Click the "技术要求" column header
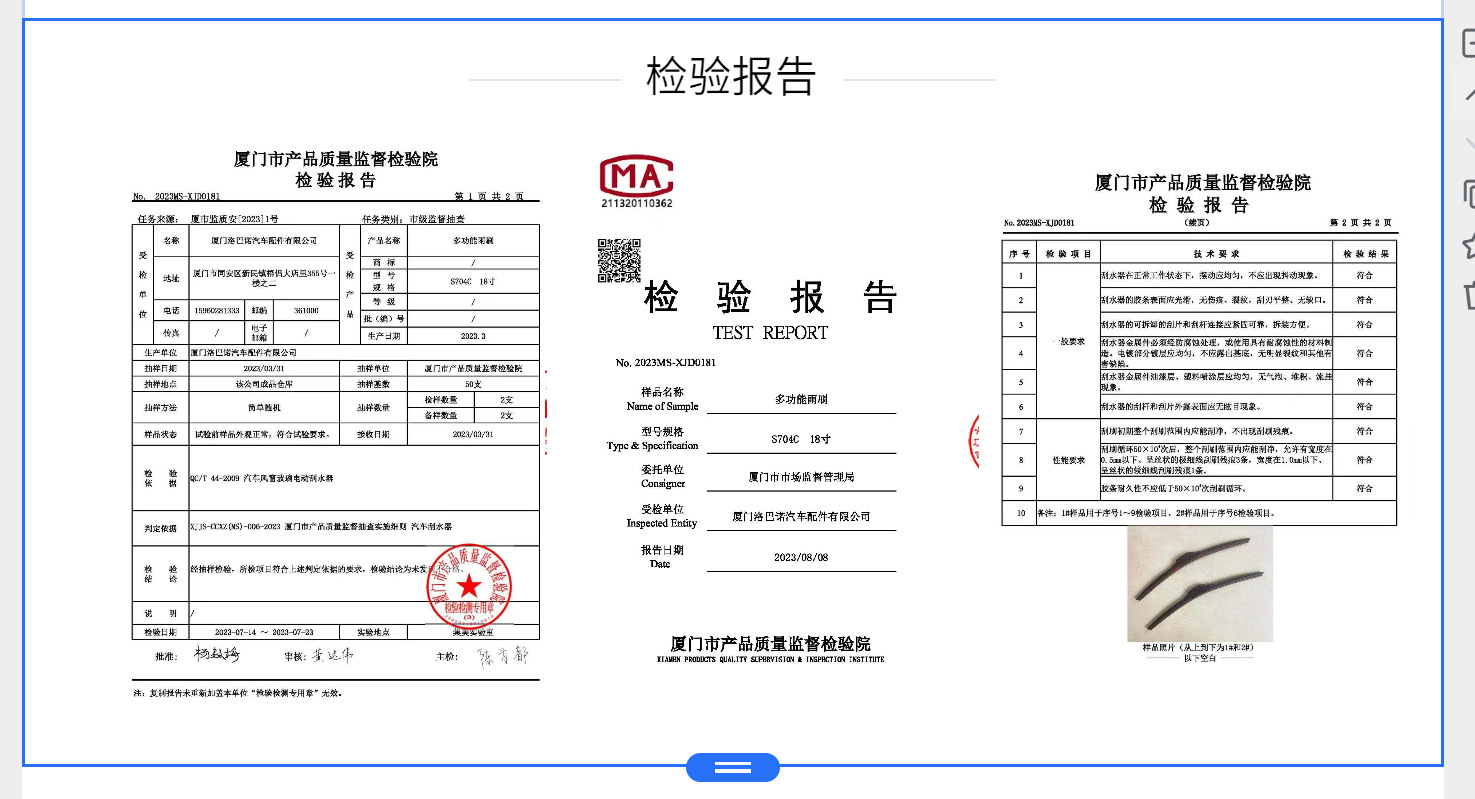The image size is (1475, 799). 1215,254
